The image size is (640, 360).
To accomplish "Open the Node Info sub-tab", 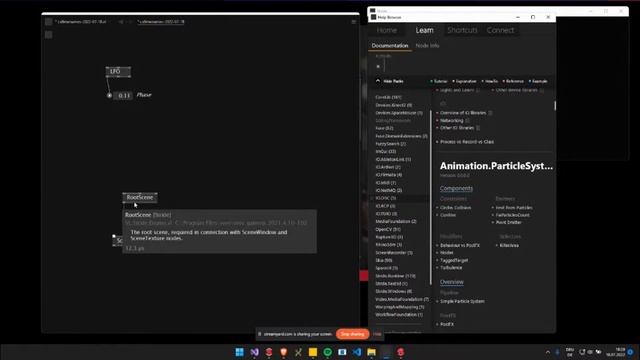I will 427,46.
